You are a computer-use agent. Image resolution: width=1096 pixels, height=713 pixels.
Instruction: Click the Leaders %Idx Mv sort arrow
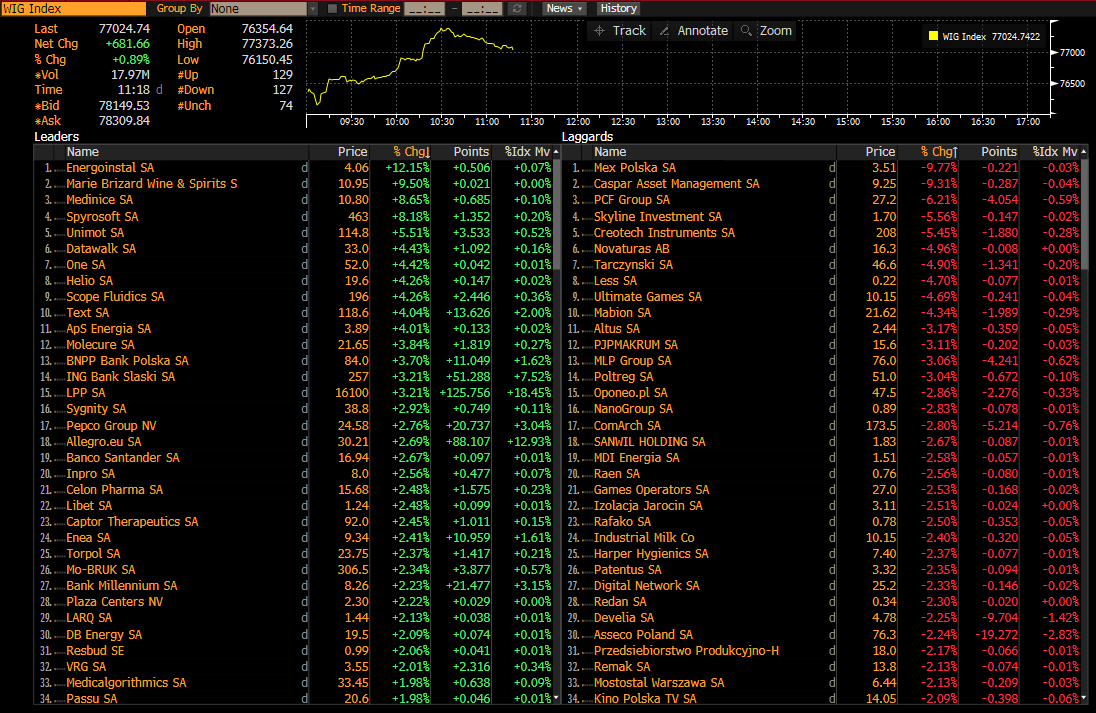pyautogui.click(x=555, y=152)
